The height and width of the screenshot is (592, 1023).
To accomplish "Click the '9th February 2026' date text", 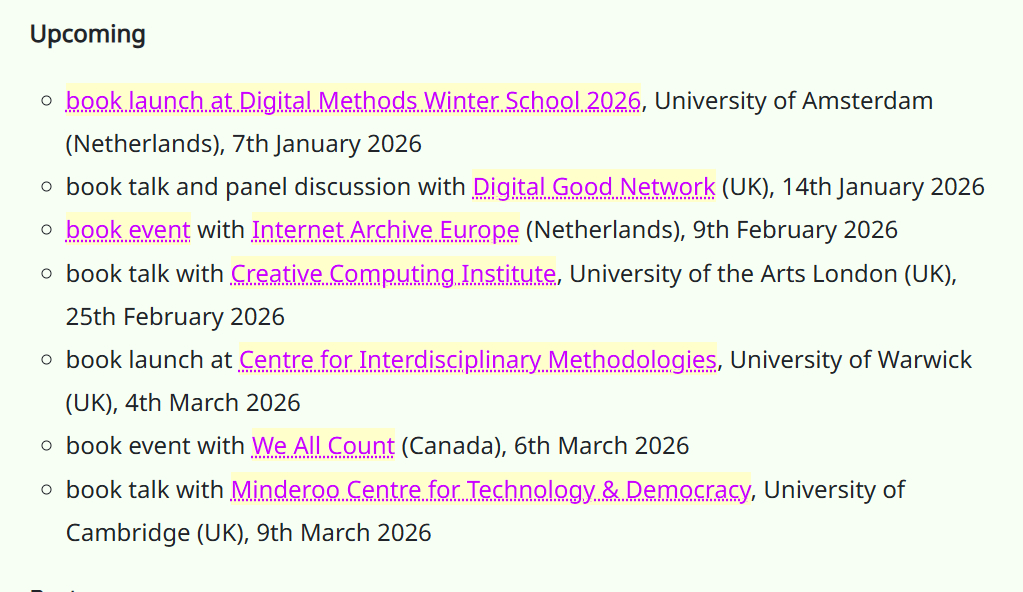I will tap(795, 230).
